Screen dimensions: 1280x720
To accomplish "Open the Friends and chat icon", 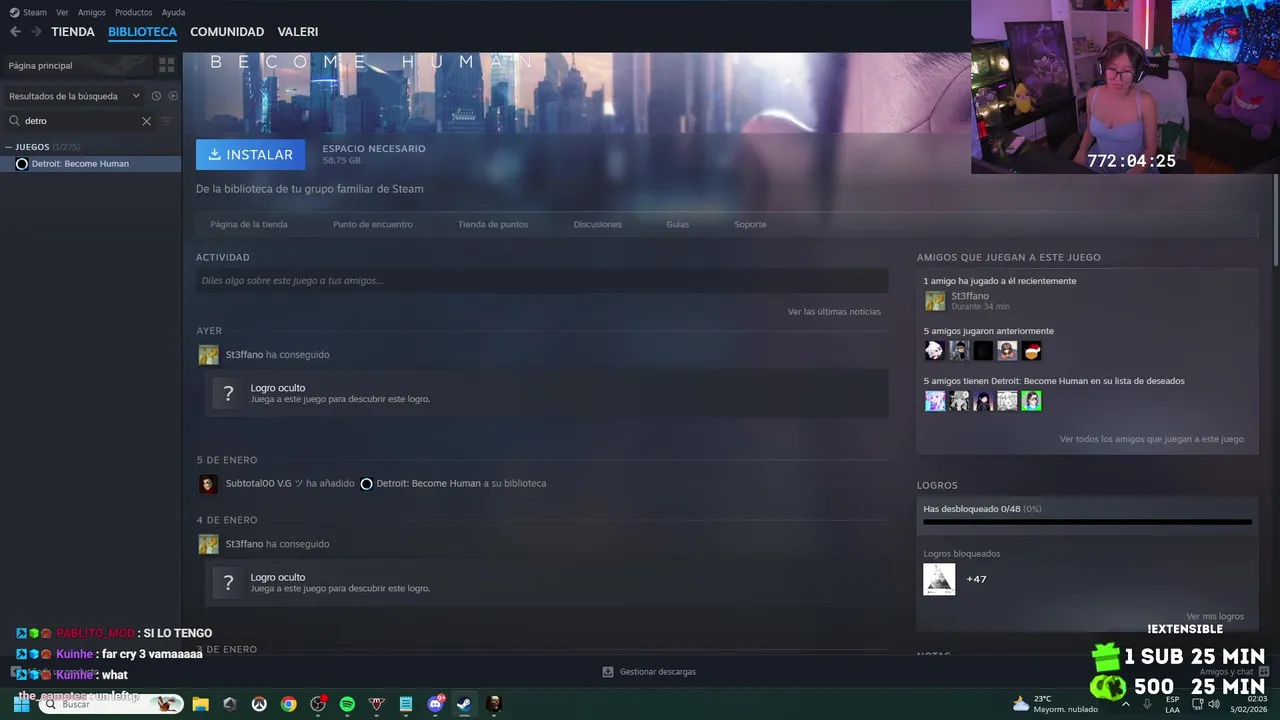I will point(1264,672).
